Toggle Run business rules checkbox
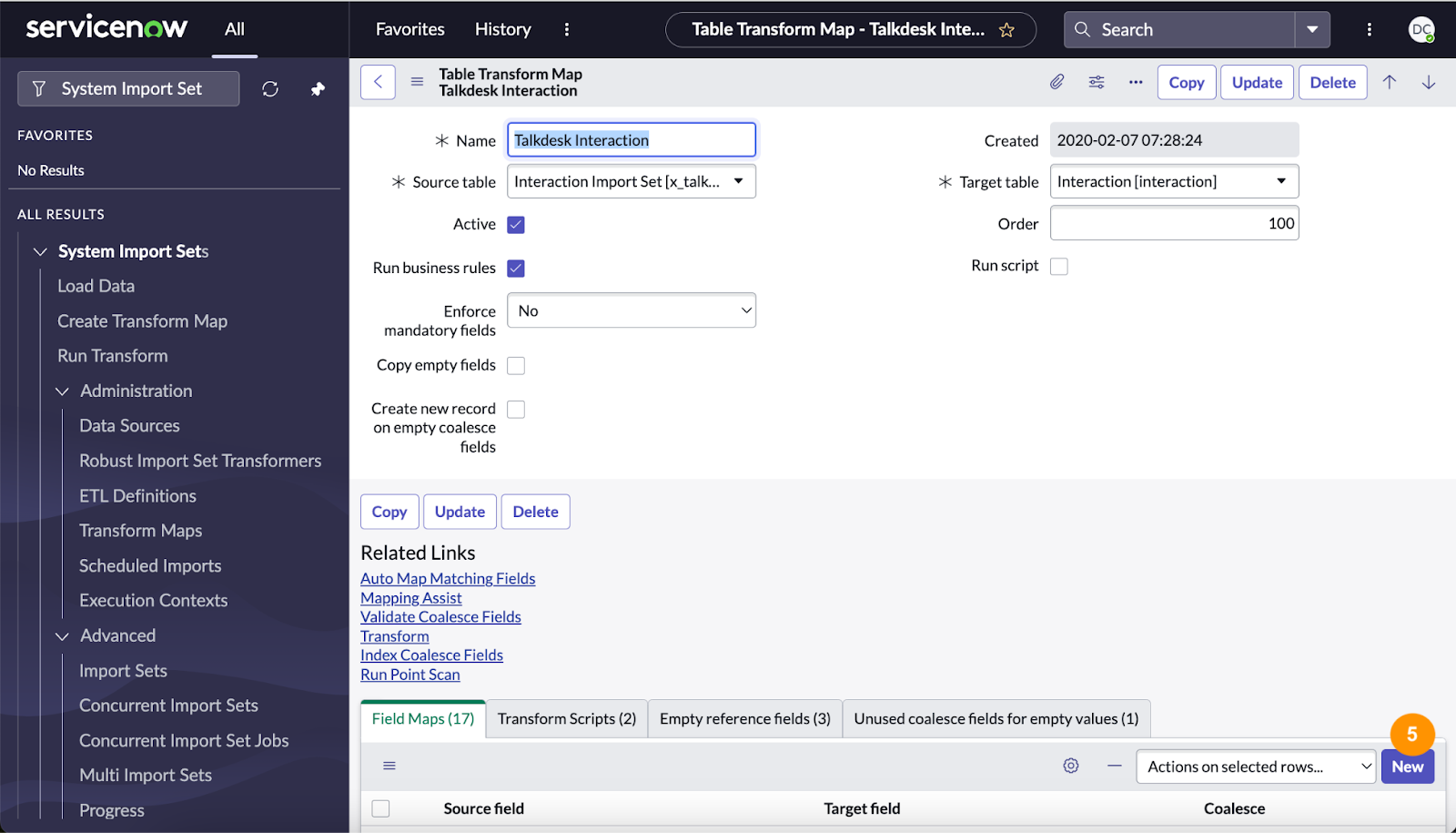Screen dimensions: 1456x833 516,269
